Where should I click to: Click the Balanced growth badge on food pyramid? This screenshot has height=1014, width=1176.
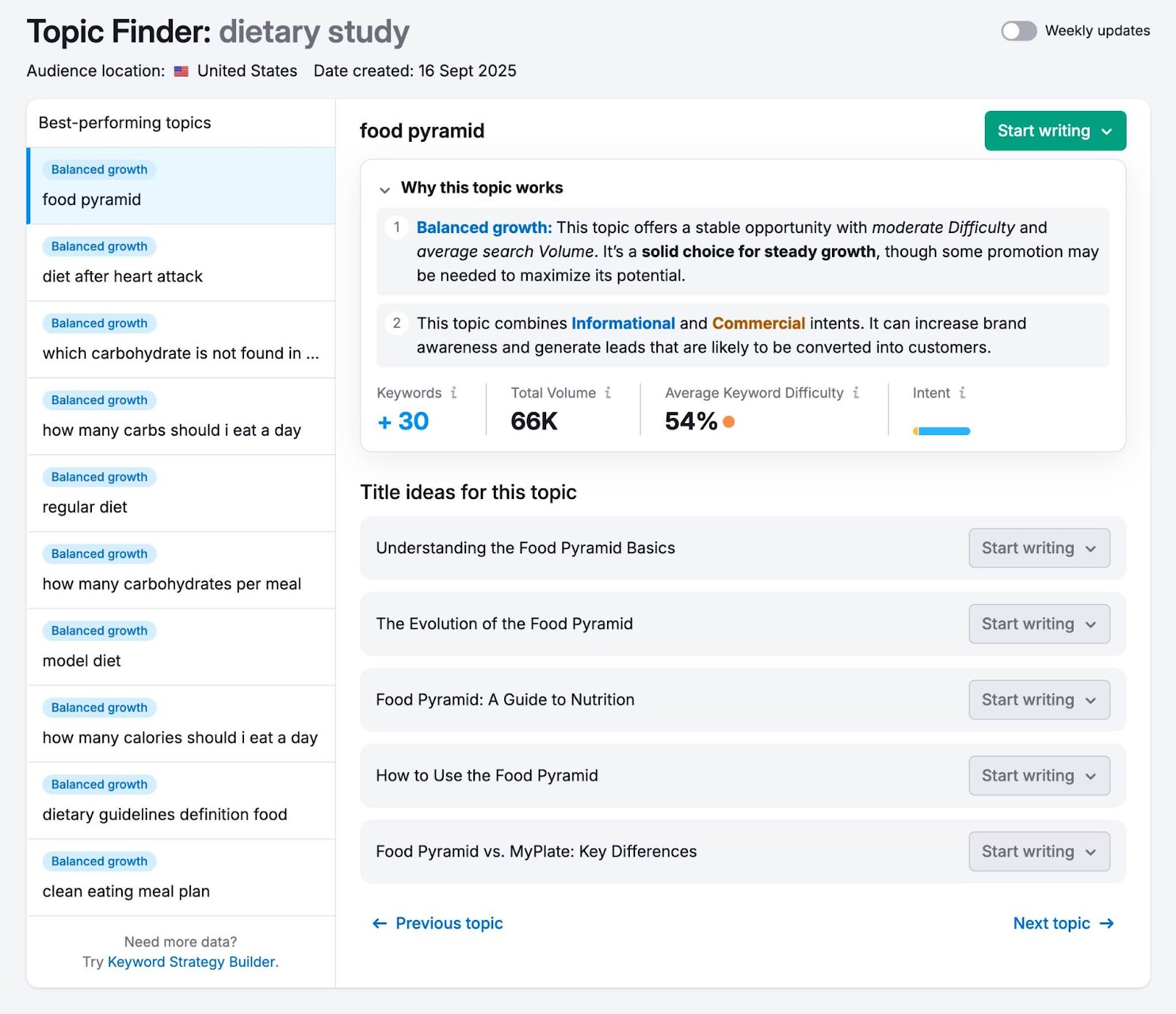coord(98,169)
